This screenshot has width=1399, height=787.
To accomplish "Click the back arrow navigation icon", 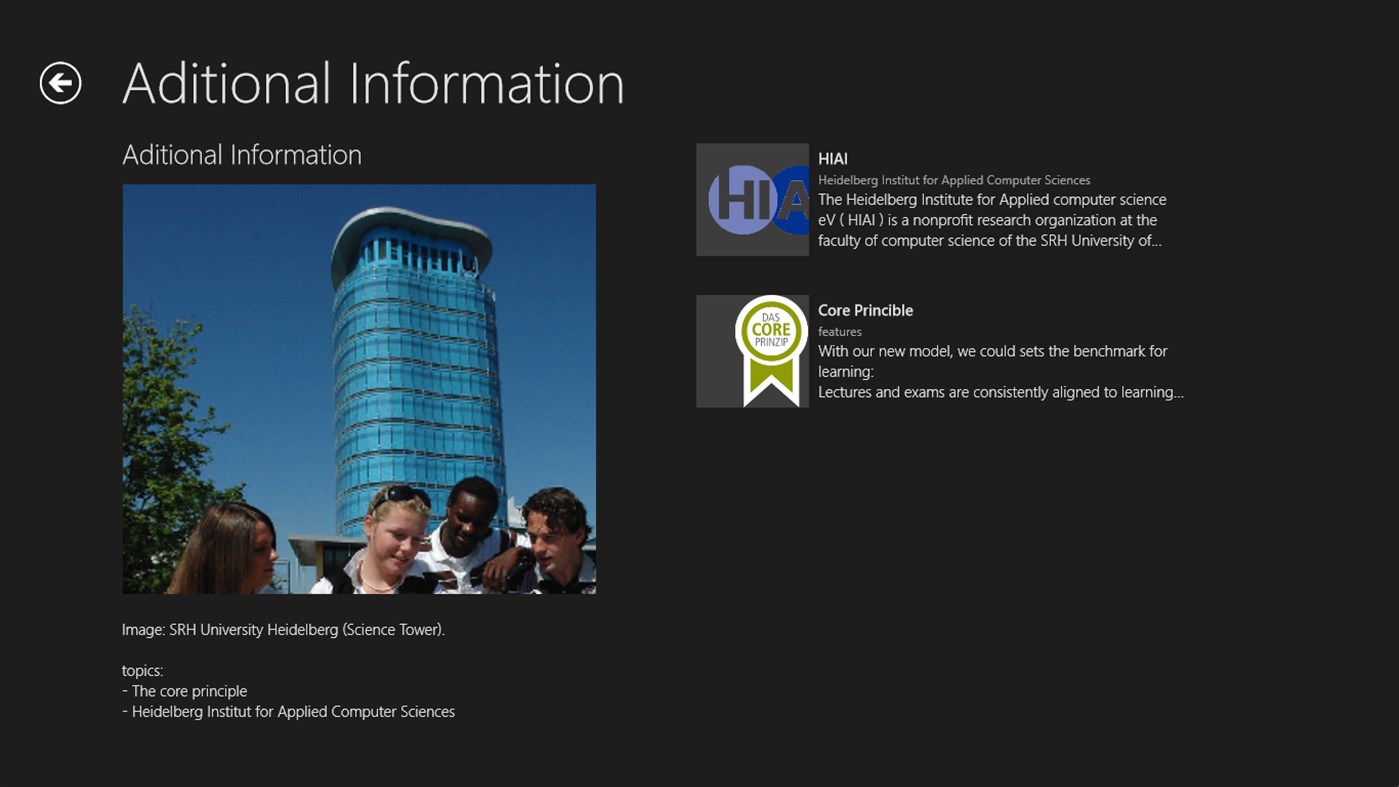I will click(x=62, y=83).
